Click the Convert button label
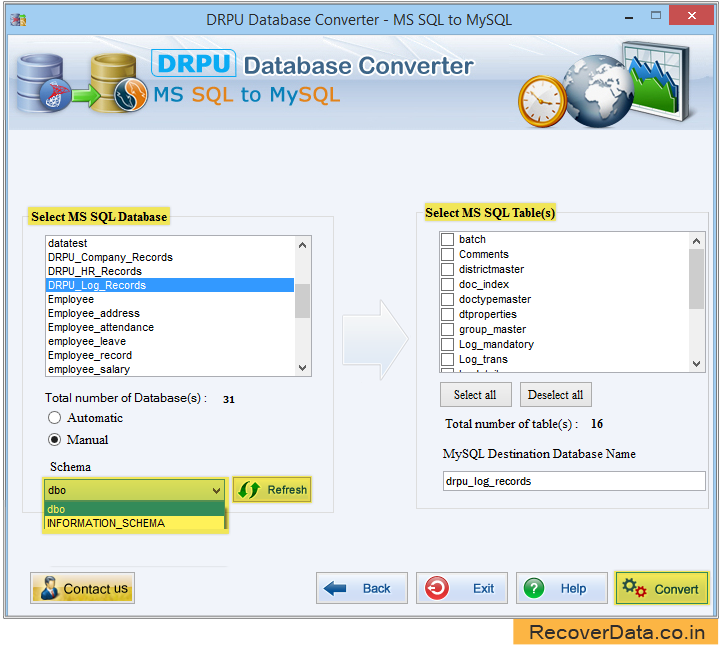Image resolution: width=723 pixels, height=650 pixels. coord(676,590)
